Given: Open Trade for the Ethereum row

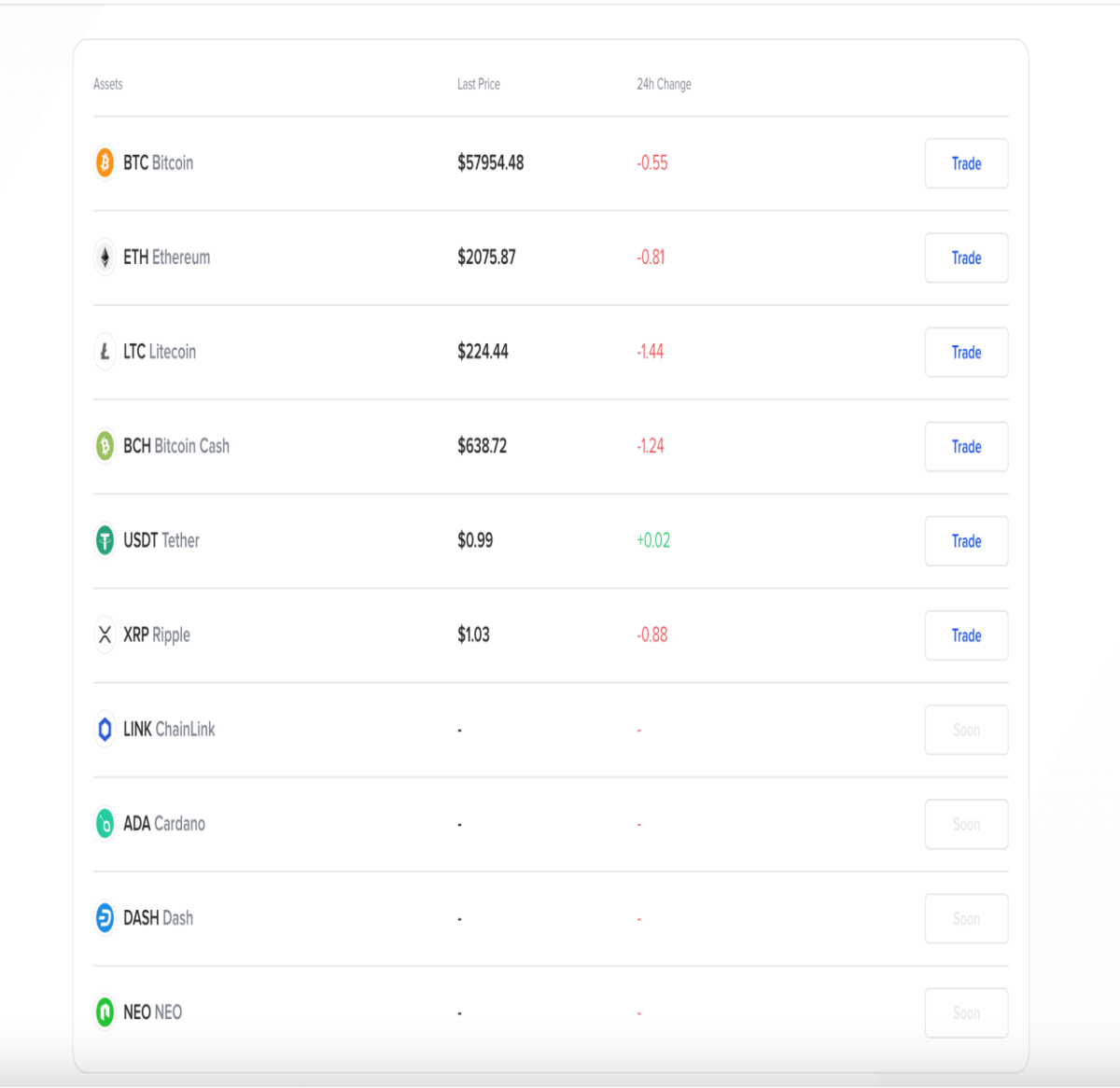Looking at the screenshot, I should tap(966, 258).
